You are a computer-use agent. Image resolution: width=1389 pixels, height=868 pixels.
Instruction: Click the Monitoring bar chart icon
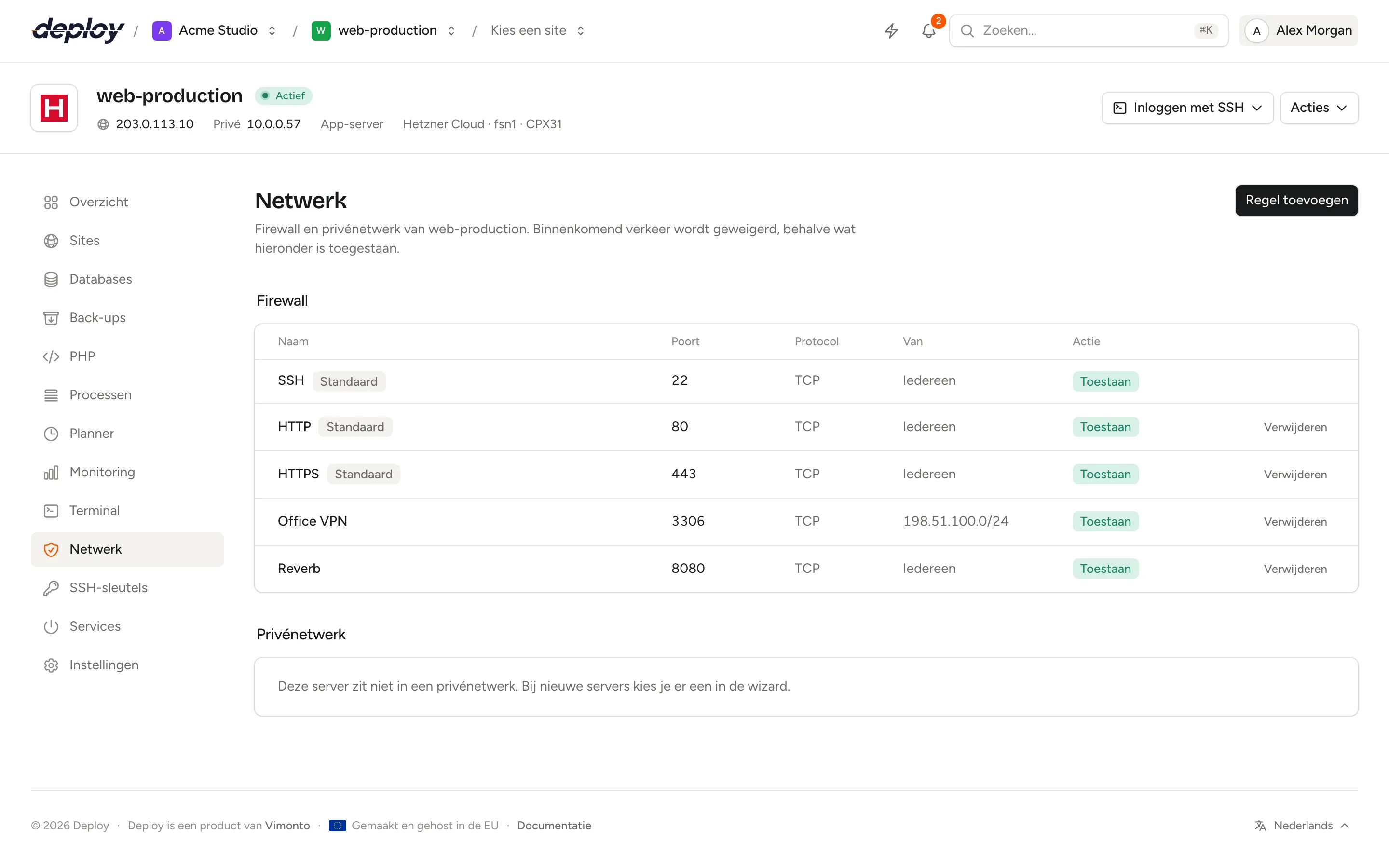[51, 472]
